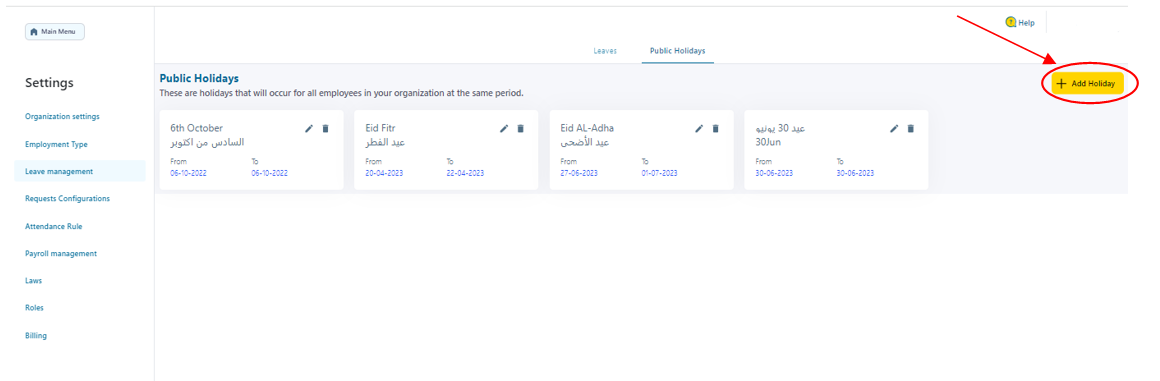Click the Add Holiday button

pos(1087,84)
